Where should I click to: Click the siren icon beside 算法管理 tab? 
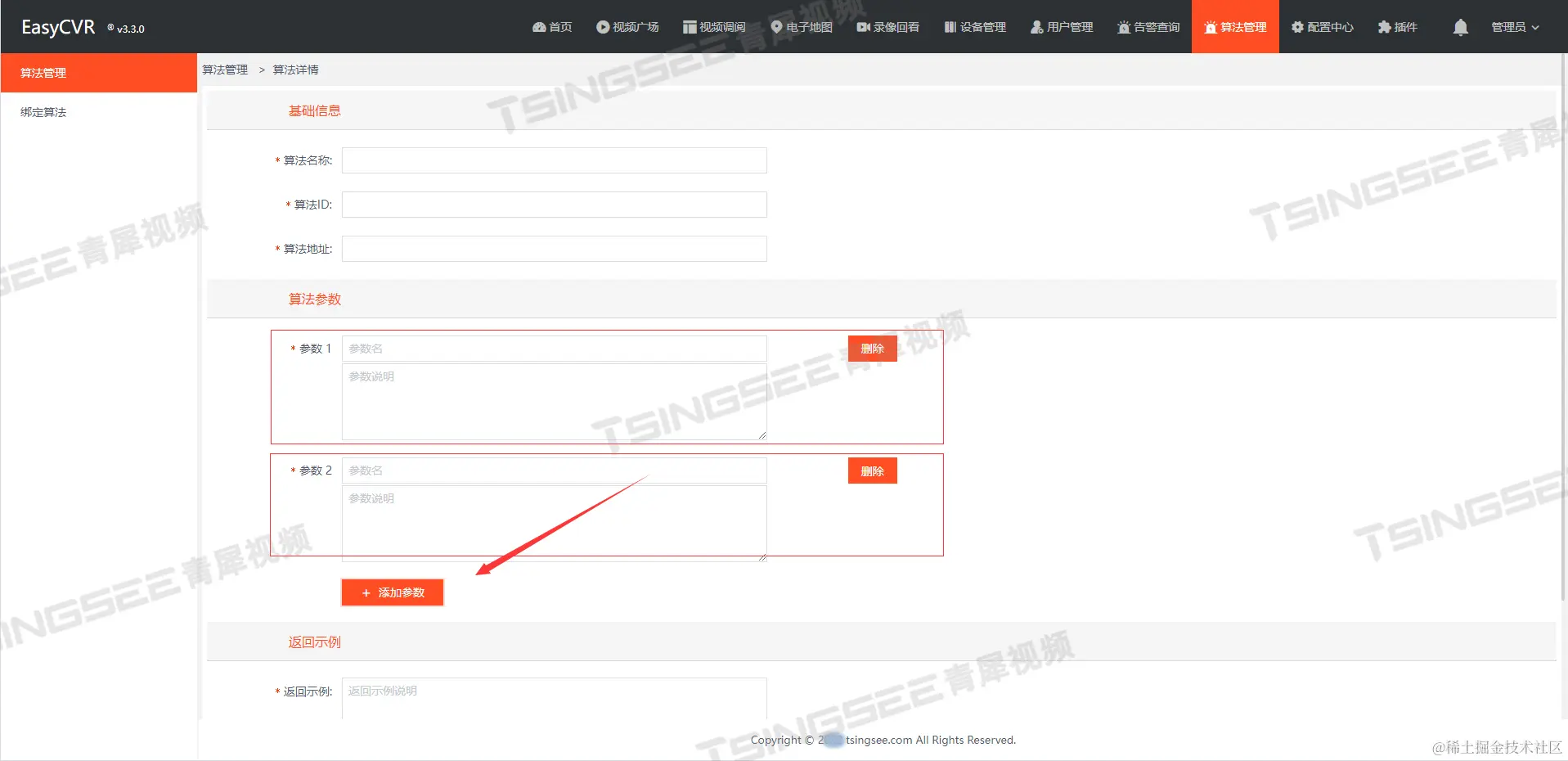coord(1211,27)
